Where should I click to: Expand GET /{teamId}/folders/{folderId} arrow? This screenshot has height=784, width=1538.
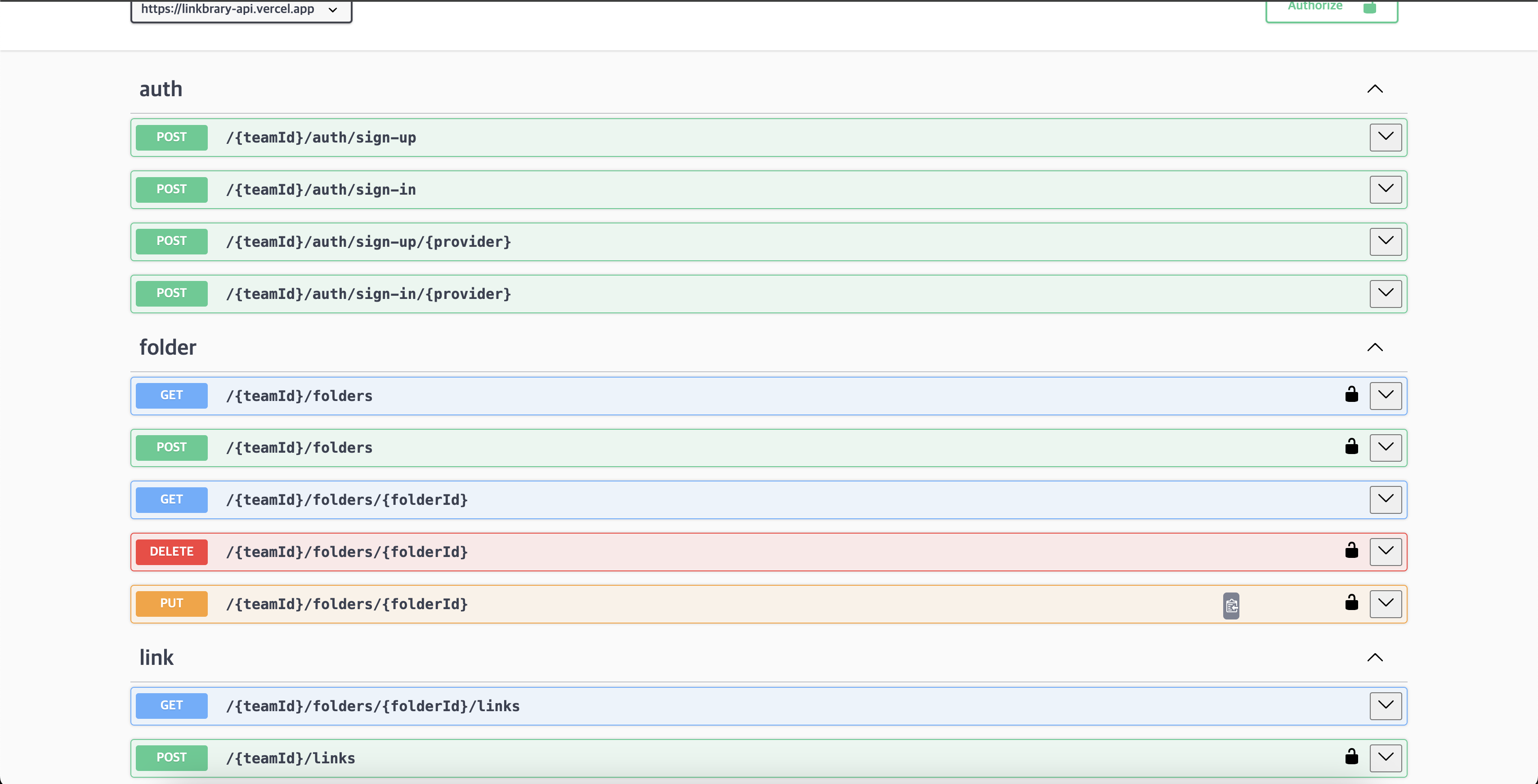(1386, 499)
